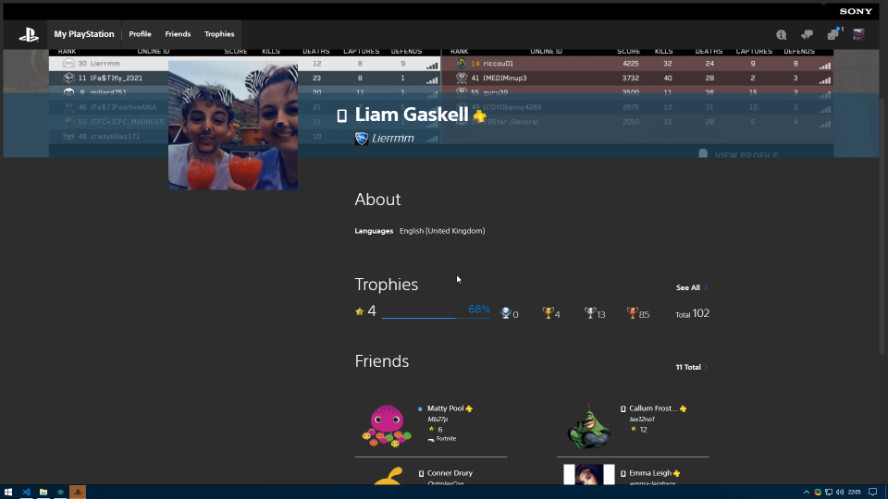Open Conner Drury's friend profile
Image resolution: width=888 pixels, height=499 pixels.
pyautogui.click(x=450, y=473)
